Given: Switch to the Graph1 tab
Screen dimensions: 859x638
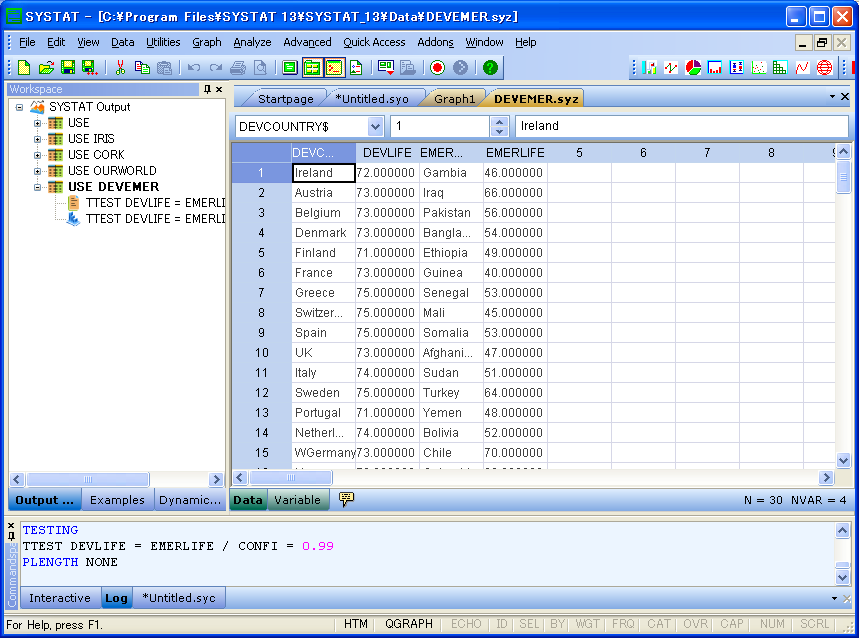Looking at the screenshot, I should [x=454, y=99].
